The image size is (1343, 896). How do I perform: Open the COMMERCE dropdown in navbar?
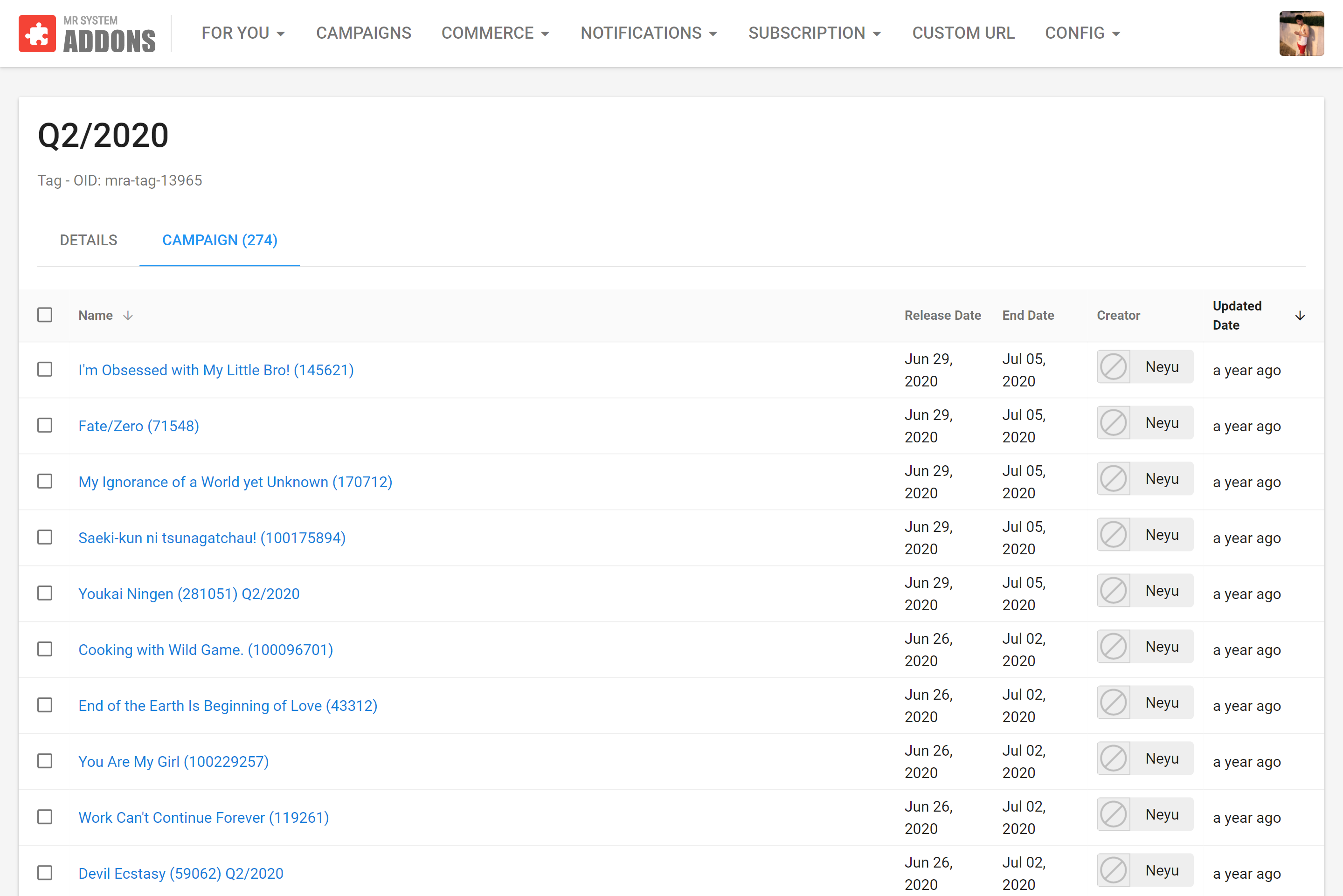(x=495, y=33)
